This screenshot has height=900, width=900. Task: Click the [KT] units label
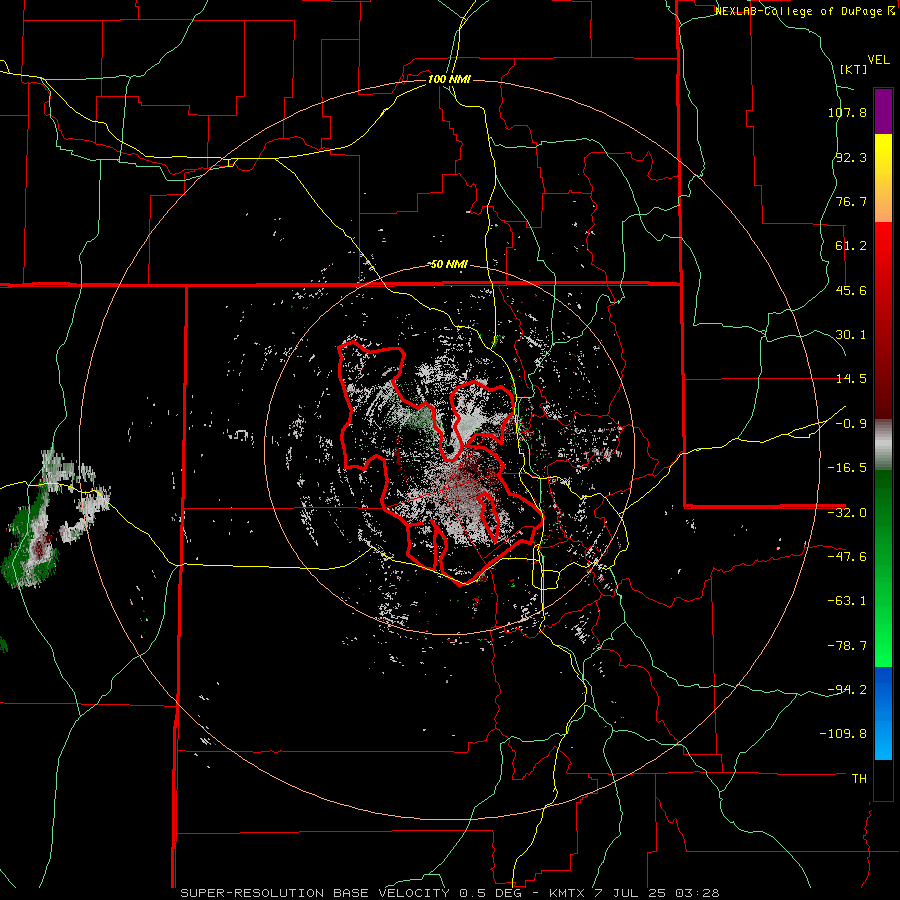click(854, 69)
